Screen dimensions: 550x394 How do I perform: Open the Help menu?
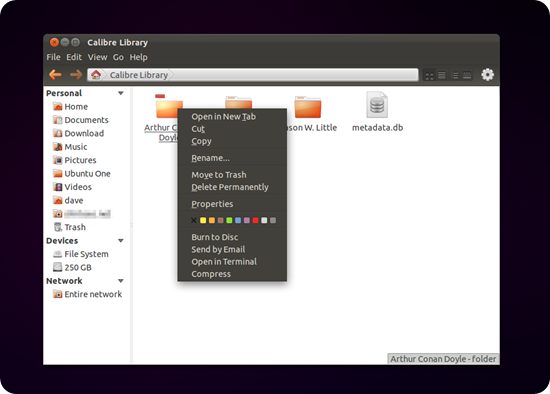[139, 57]
